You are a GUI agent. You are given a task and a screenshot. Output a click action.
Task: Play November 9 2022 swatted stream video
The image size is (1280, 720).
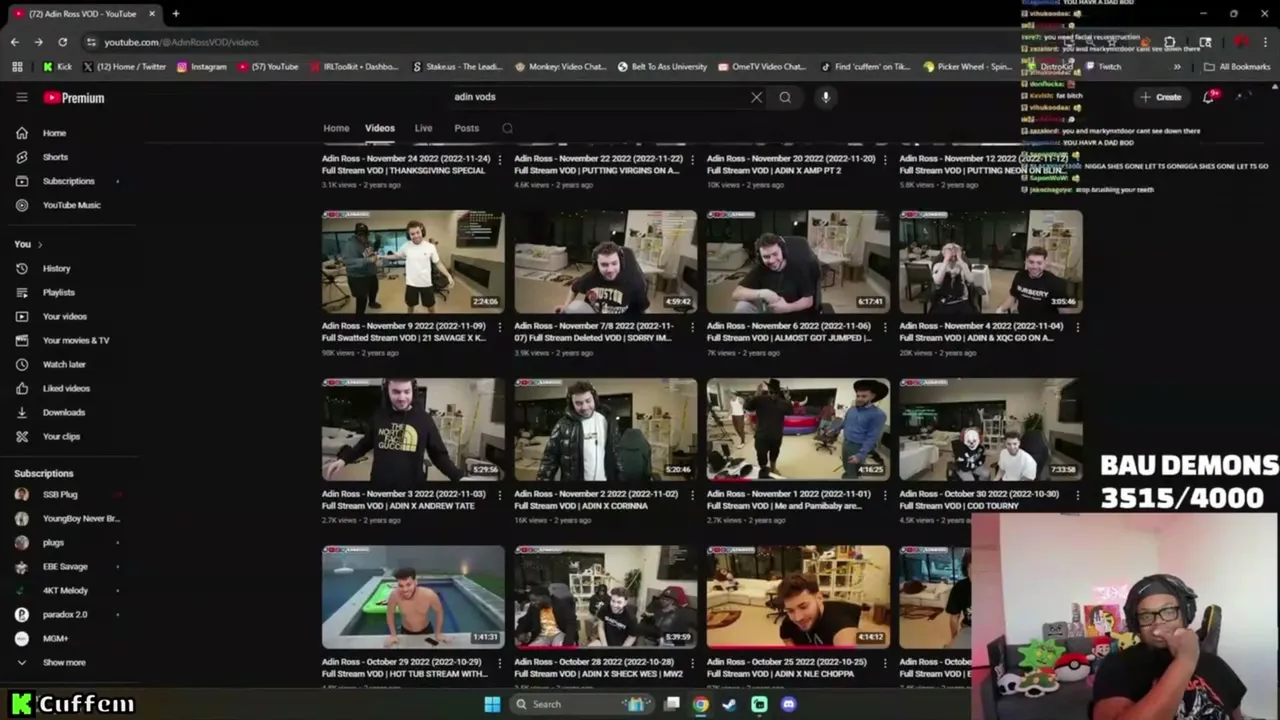click(x=413, y=262)
